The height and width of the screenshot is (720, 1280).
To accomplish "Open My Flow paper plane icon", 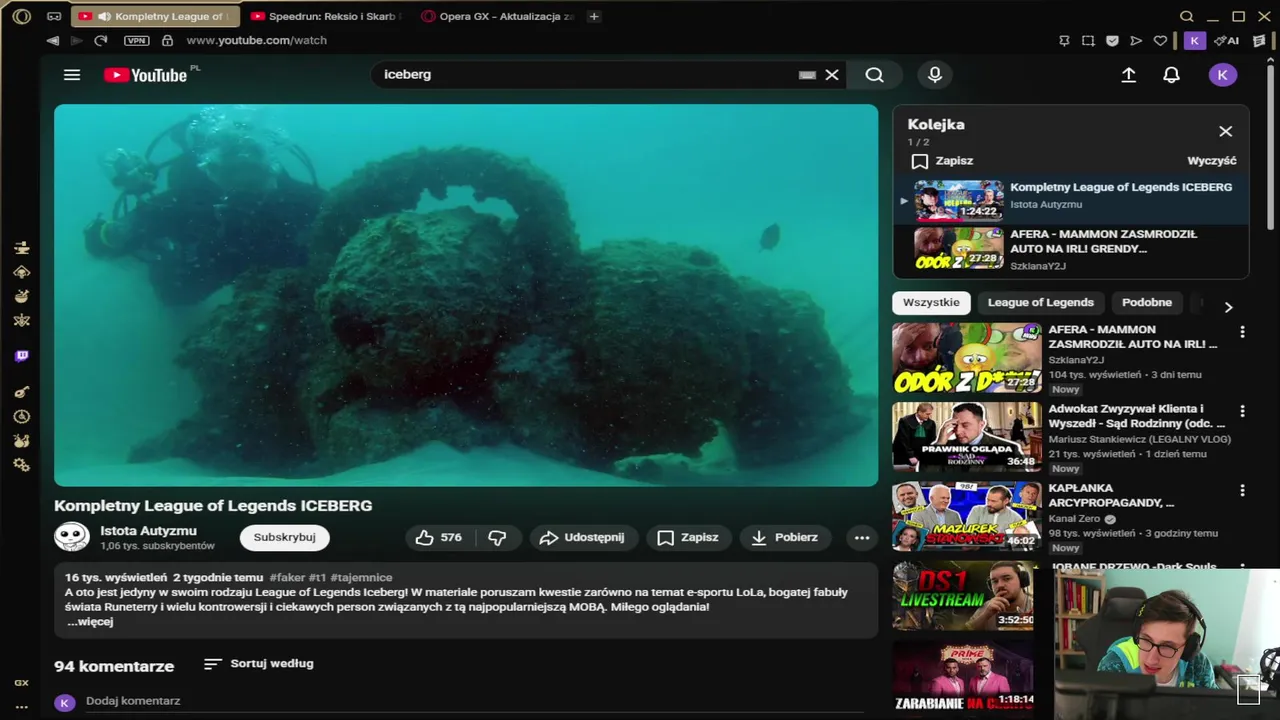I will click(x=1136, y=41).
